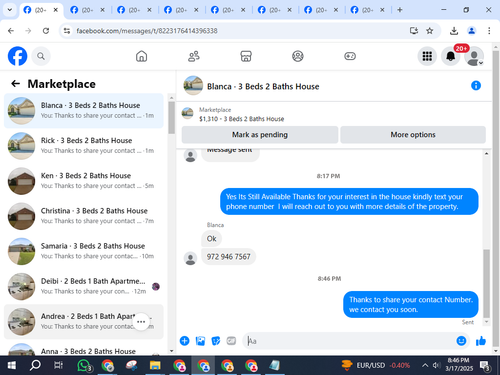The image size is (500, 375).
Task: Open the Facebook home logo
Action: [x=17, y=56]
